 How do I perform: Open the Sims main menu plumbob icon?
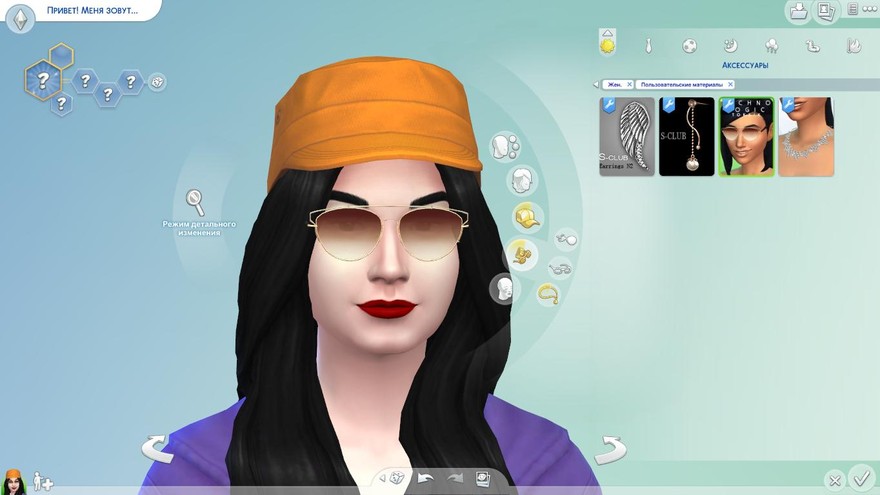click(21, 19)
